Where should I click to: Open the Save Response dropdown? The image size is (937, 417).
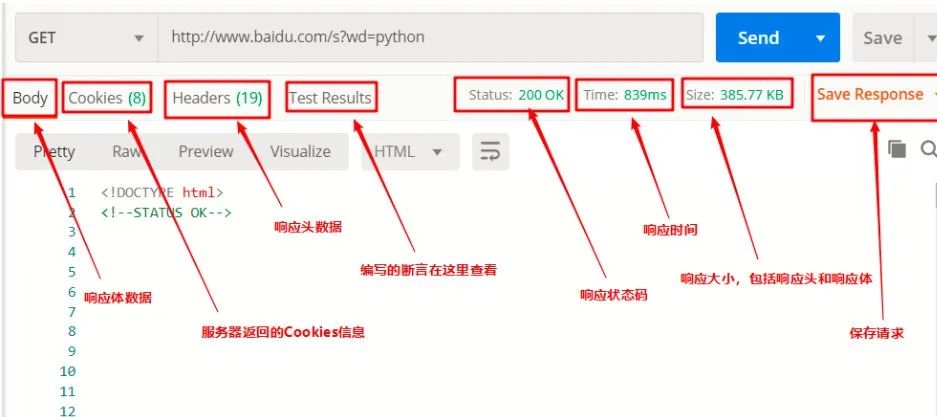pyautogui.click(x=876, y=94)
